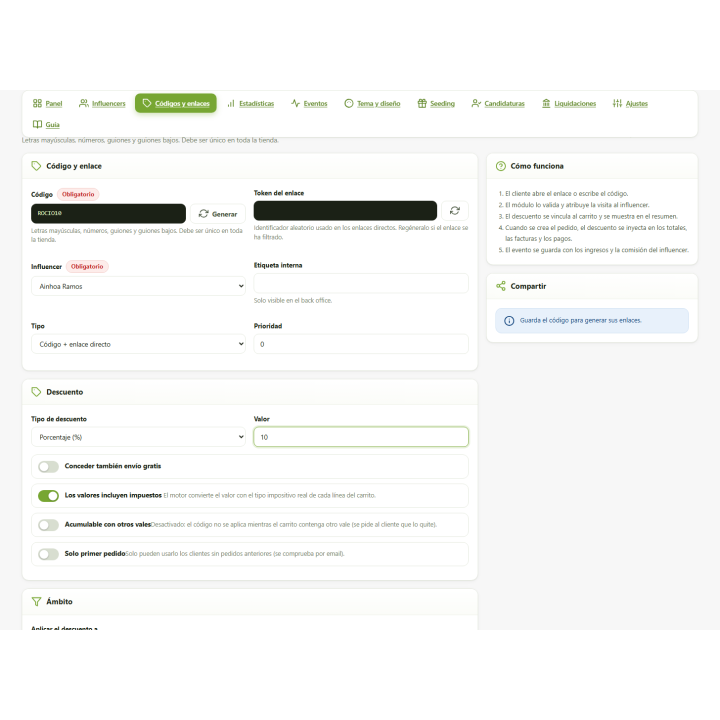Open the Guía tab

click(46, 124)
